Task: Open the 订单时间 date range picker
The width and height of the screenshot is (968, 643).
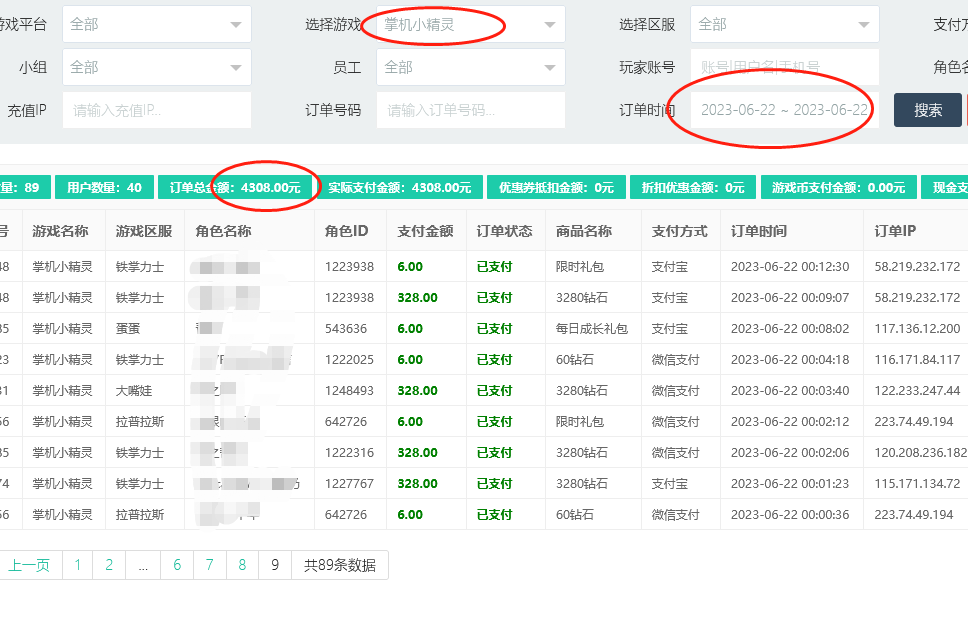Action: click(x=784, y=110)
